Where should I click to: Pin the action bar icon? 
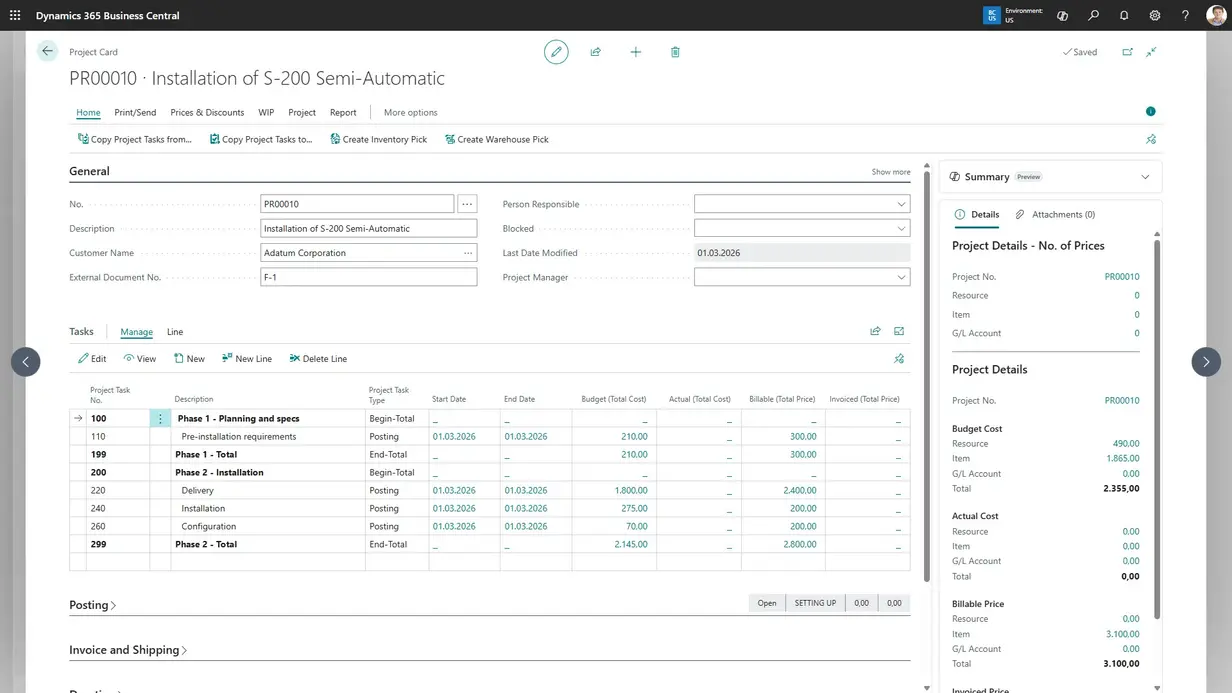[1151, 139]
